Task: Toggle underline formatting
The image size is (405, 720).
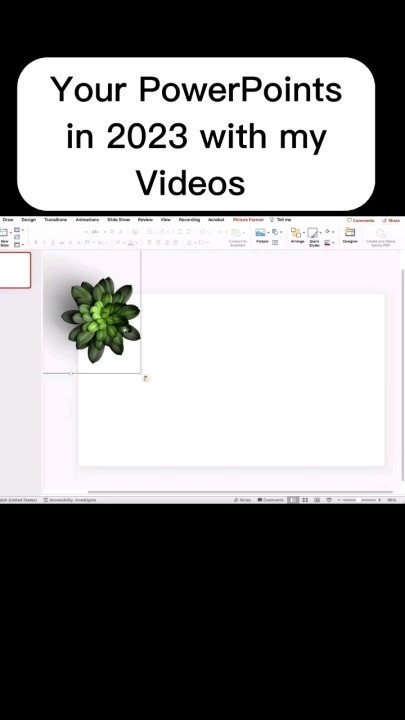Action: click(x=52, y=242)
